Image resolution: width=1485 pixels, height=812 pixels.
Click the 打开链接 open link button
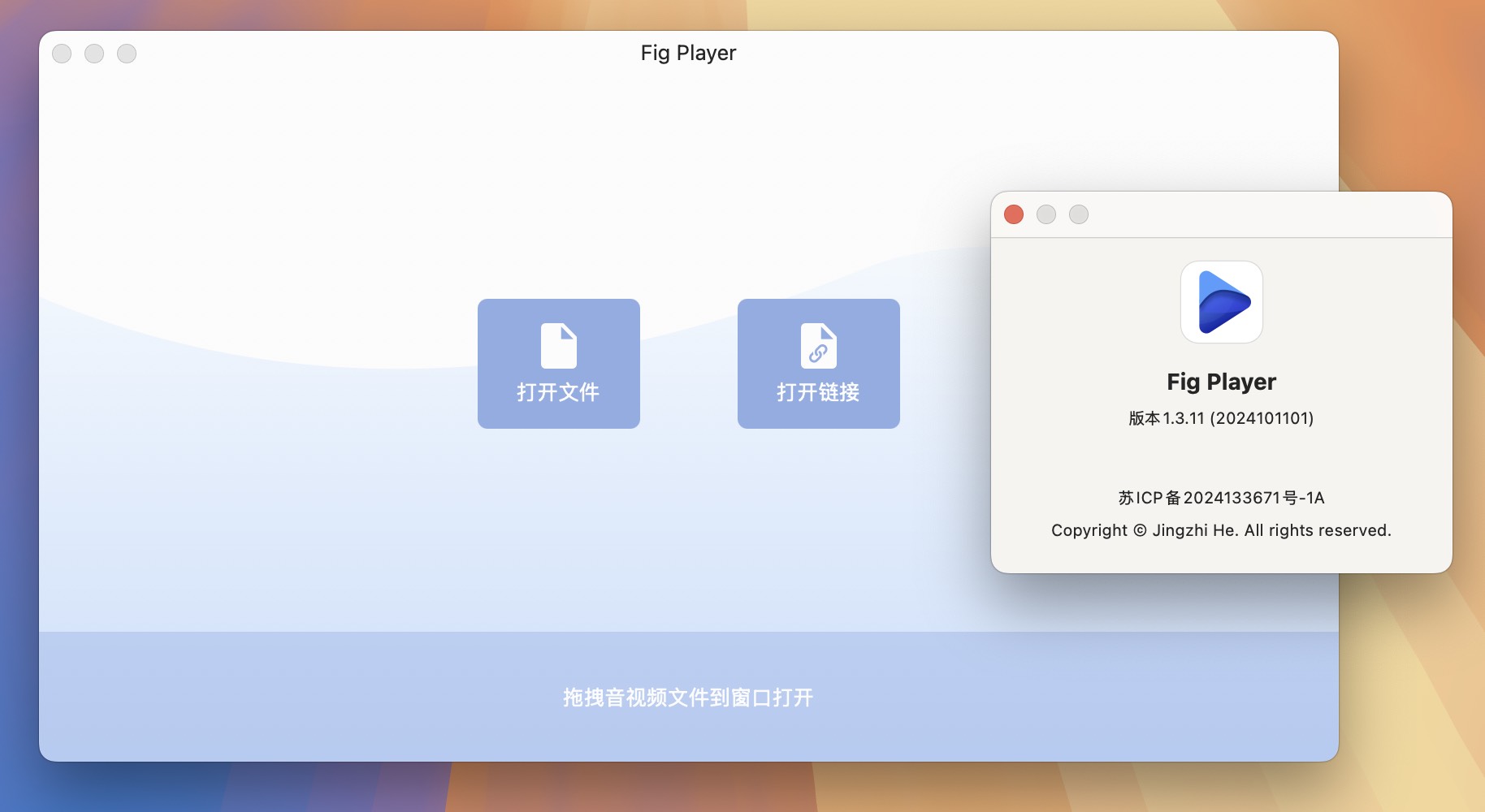pyautogui.click(x=819, y=363)
